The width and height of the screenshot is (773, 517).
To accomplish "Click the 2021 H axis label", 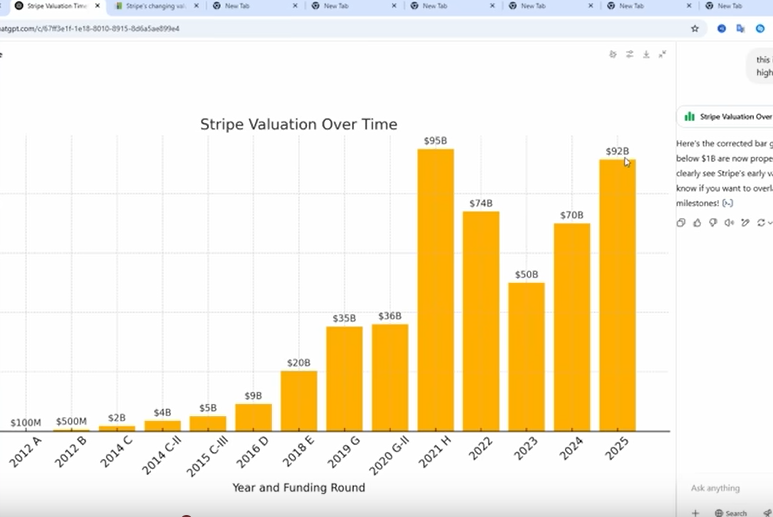I will (x=434, y=451).
